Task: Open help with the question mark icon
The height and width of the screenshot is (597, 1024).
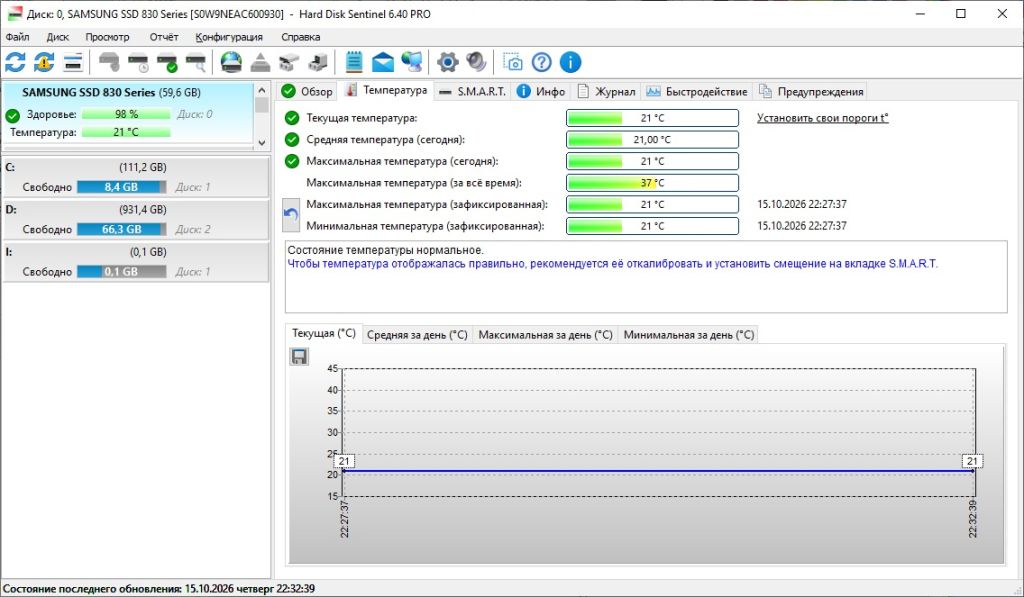Action: point(541,62)
